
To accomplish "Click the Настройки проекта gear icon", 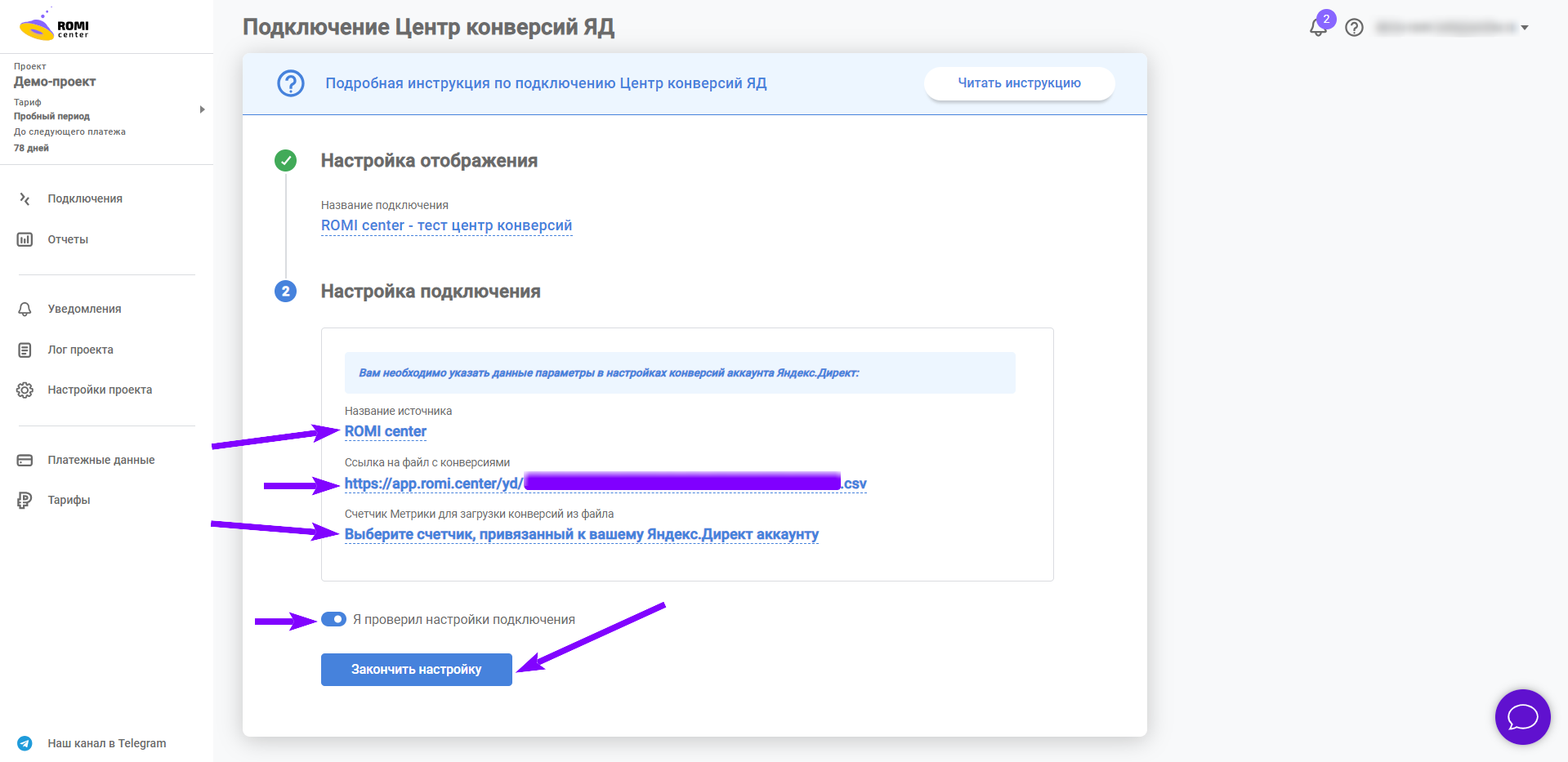I will [x=25, y=390].
